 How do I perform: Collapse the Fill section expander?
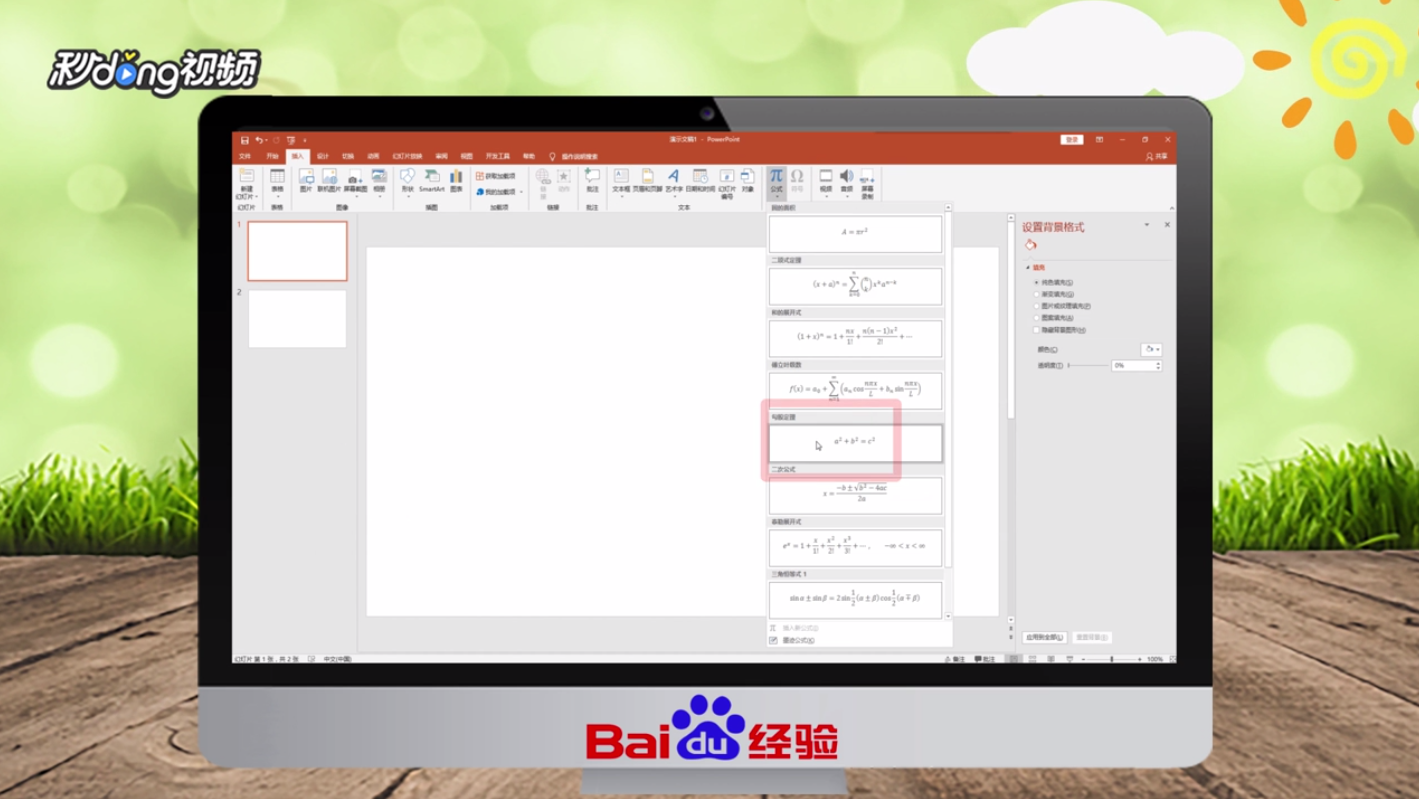point(1028,268)
